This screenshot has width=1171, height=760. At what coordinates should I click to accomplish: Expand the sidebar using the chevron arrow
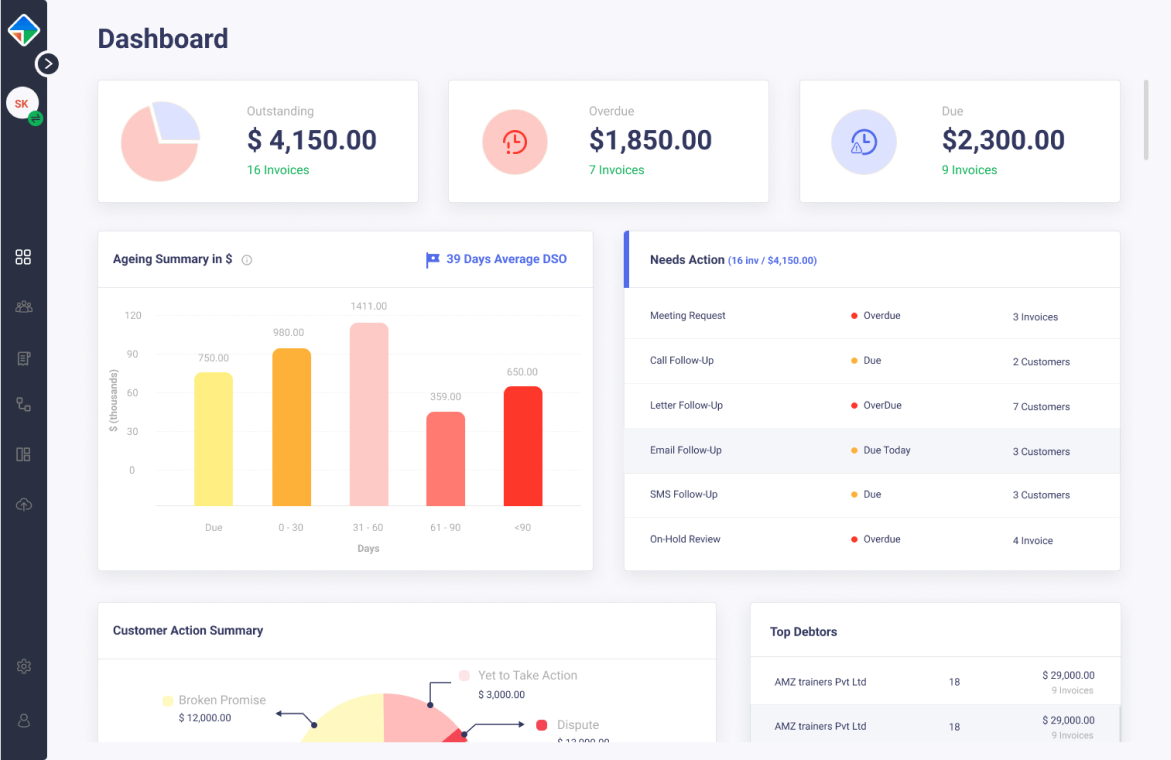point(47,63)
